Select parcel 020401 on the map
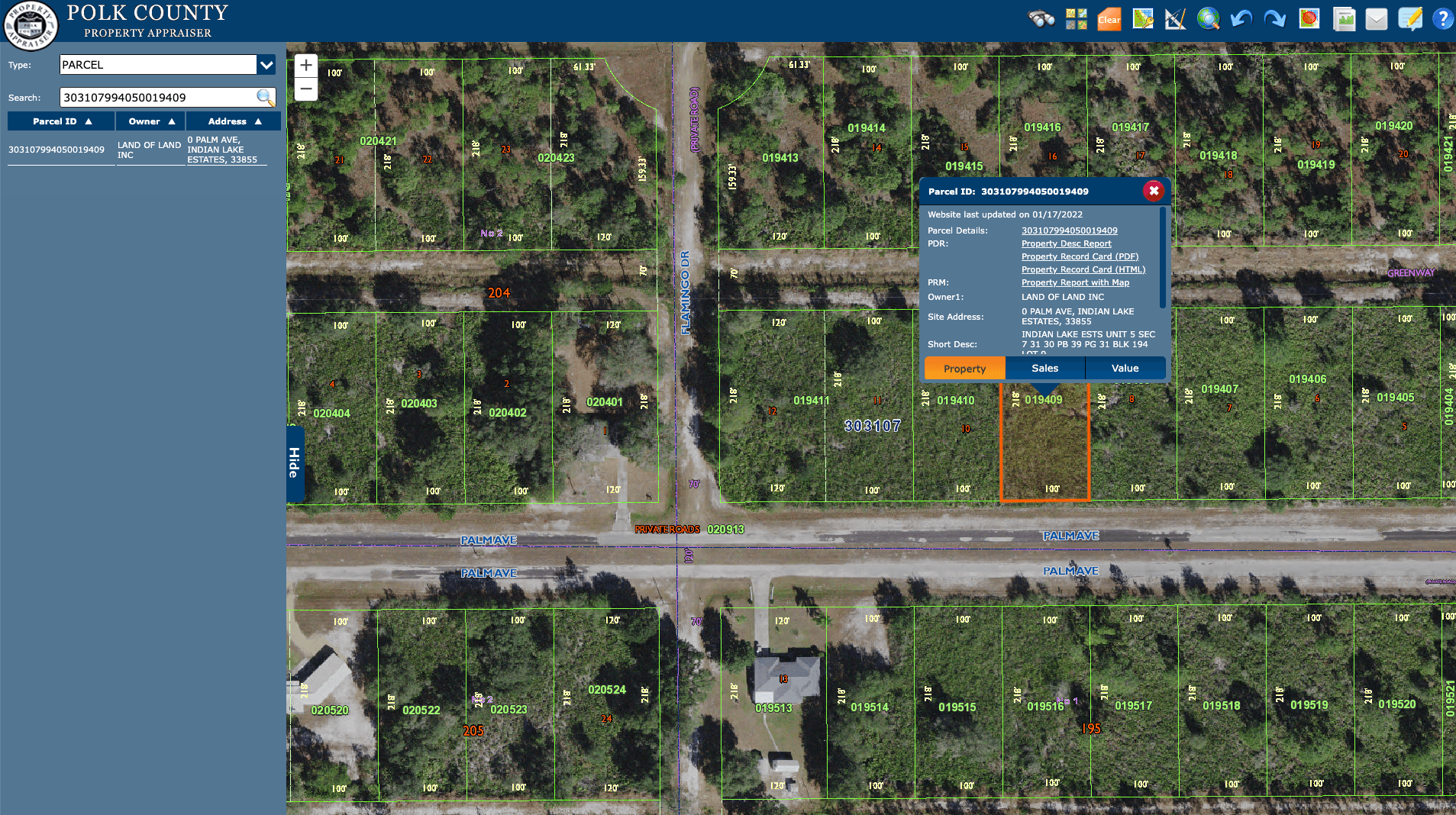 coord(604,402)
